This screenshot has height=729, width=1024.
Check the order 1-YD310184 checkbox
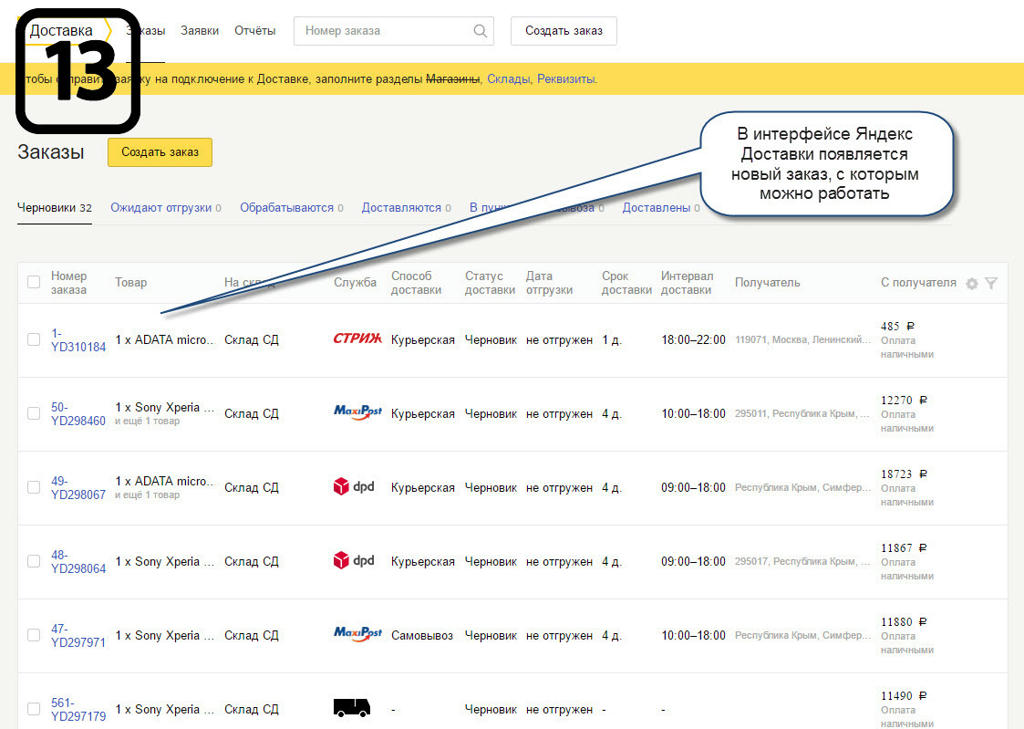33,340
